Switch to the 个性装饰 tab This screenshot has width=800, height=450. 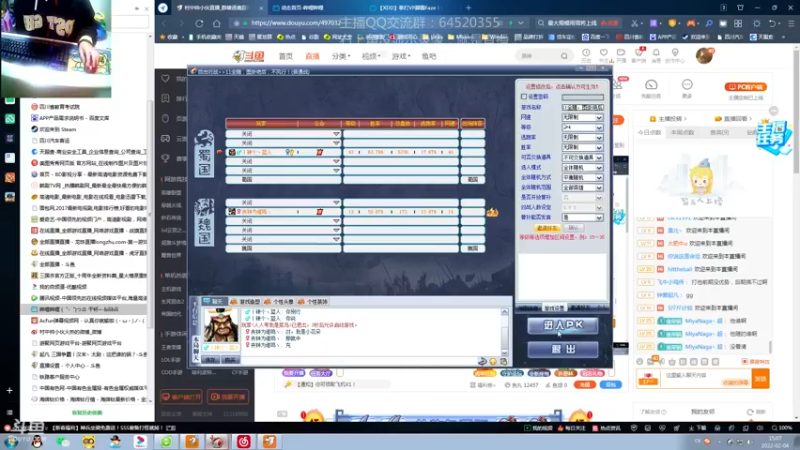[313, 302]
